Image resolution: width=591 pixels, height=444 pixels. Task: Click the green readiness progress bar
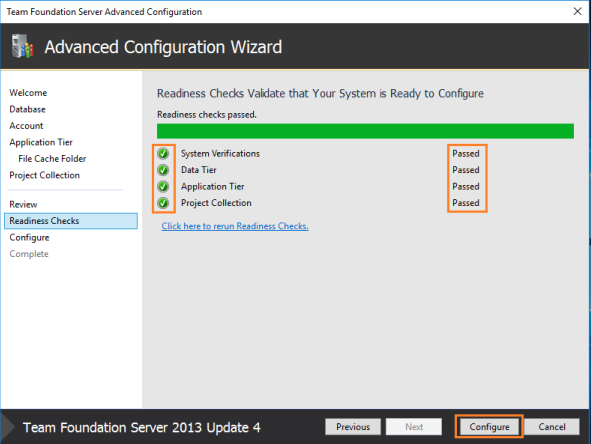365,131
